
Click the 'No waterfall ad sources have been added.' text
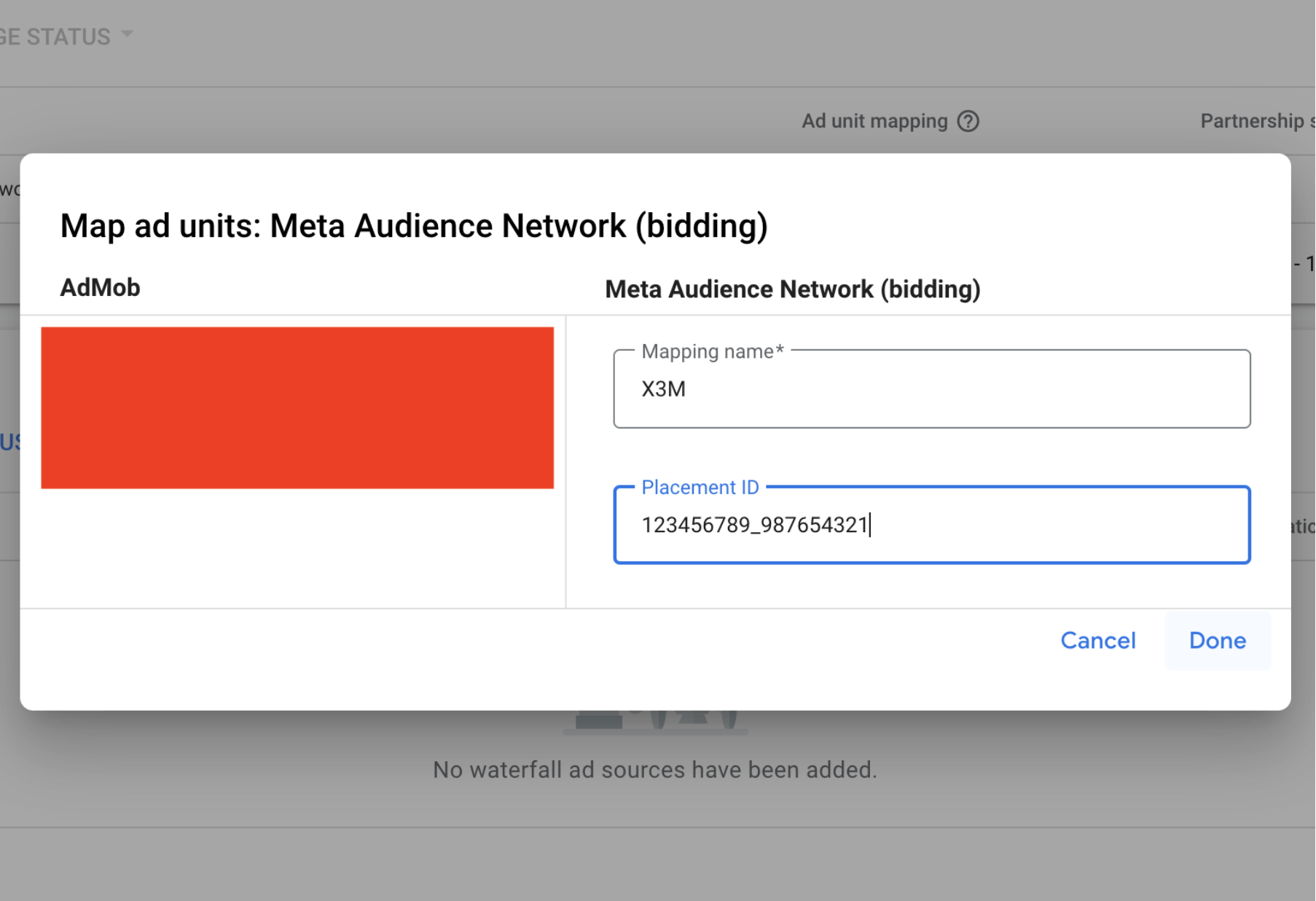coord(655,770)
